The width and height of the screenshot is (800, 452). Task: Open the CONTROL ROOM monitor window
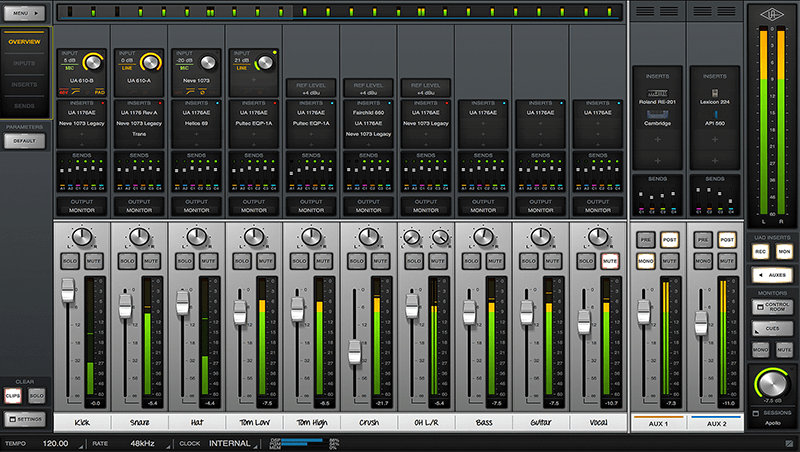772,307
